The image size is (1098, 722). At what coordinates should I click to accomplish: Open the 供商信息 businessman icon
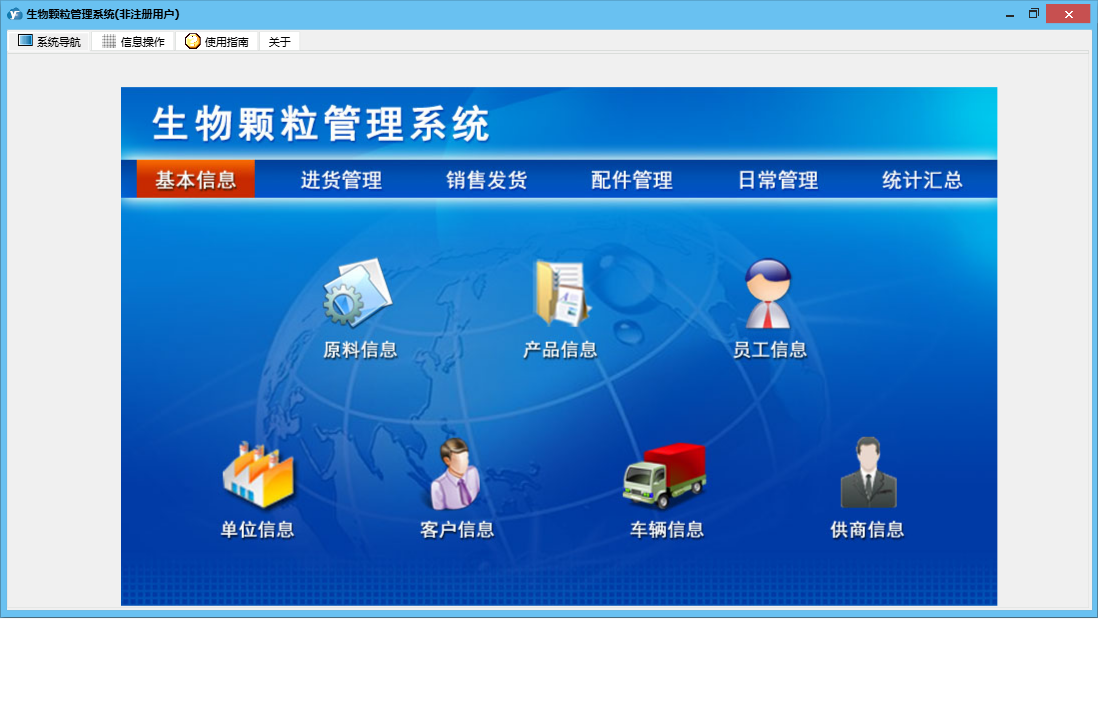point(868,473)
